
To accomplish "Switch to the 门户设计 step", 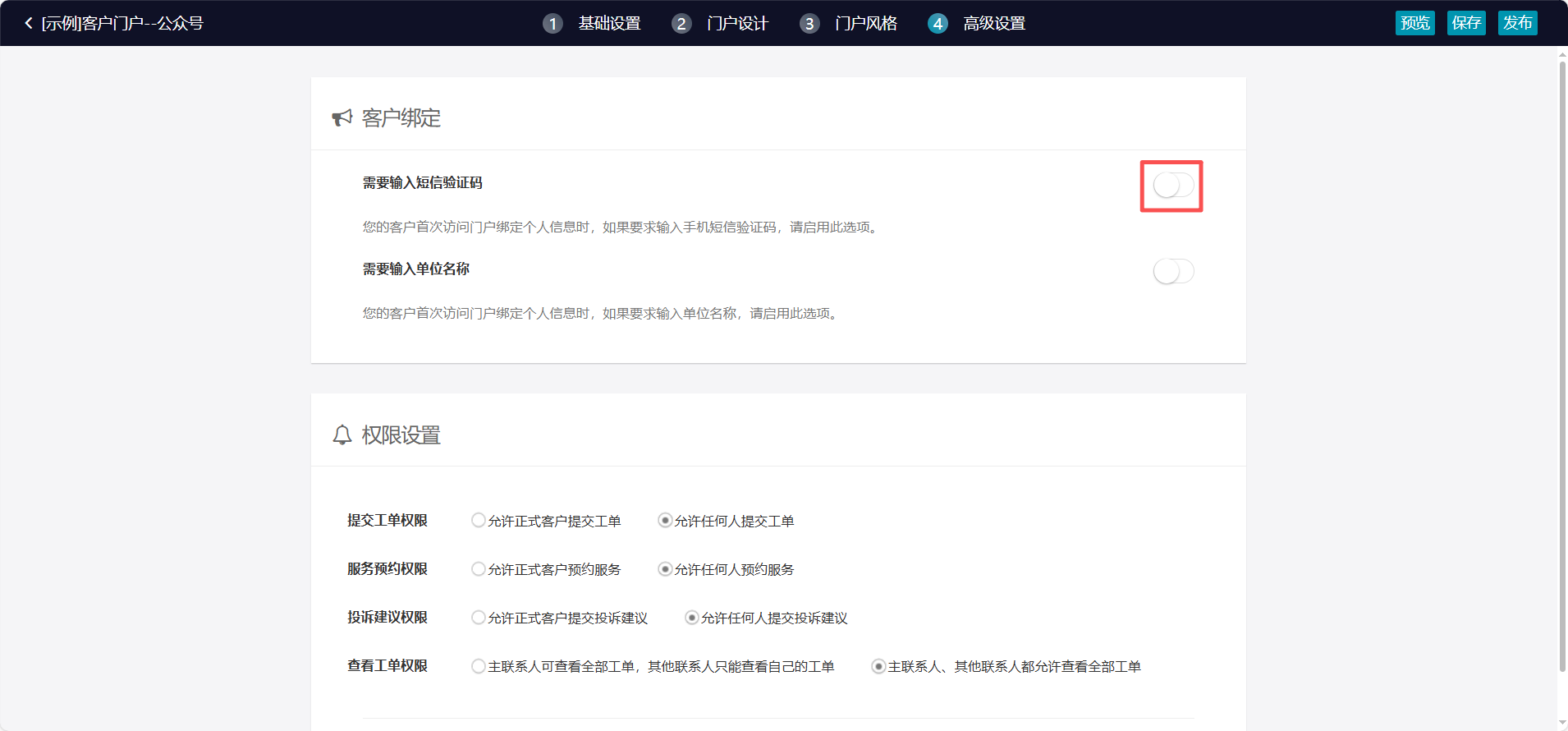I will (x=737, y=23).
